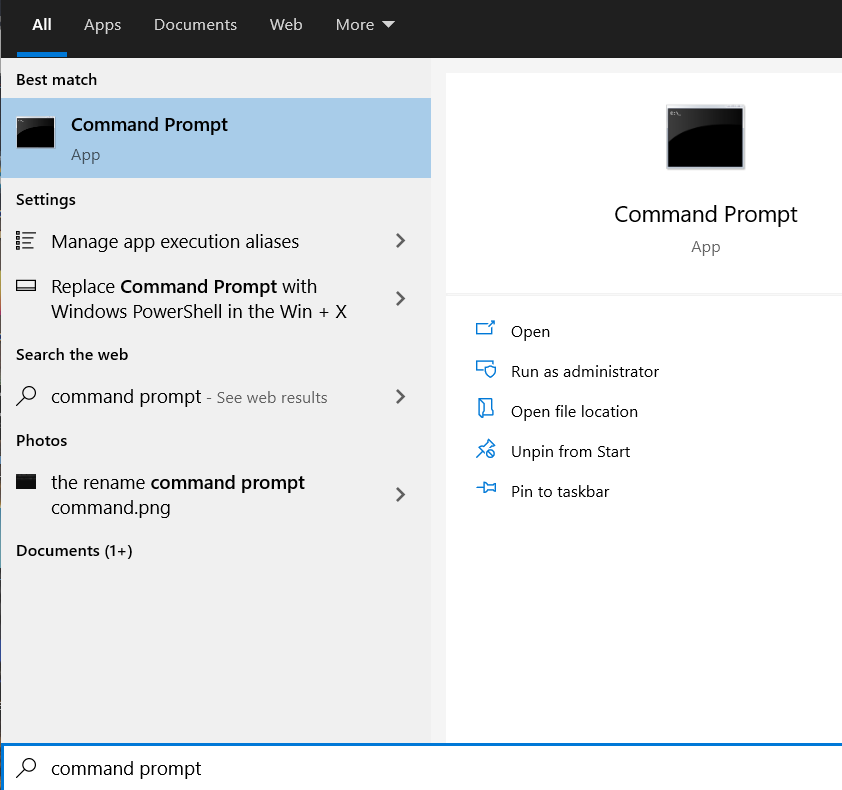Click the Unpin from Start icon
Image resolution: width=842 pixels, height=790 pixels.
(x=486, y=450)
